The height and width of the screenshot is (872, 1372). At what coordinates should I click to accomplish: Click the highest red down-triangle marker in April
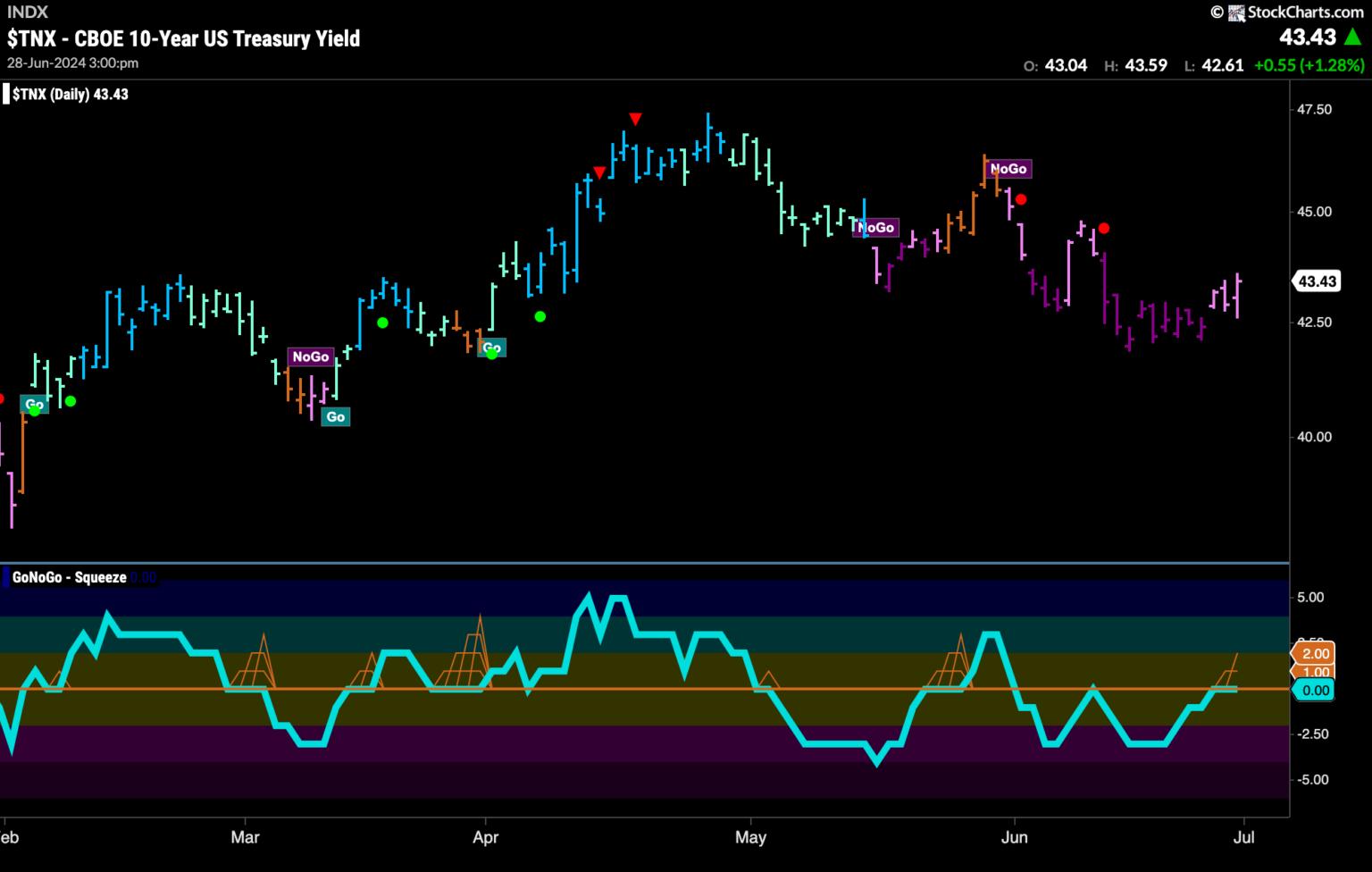point(634,119)
